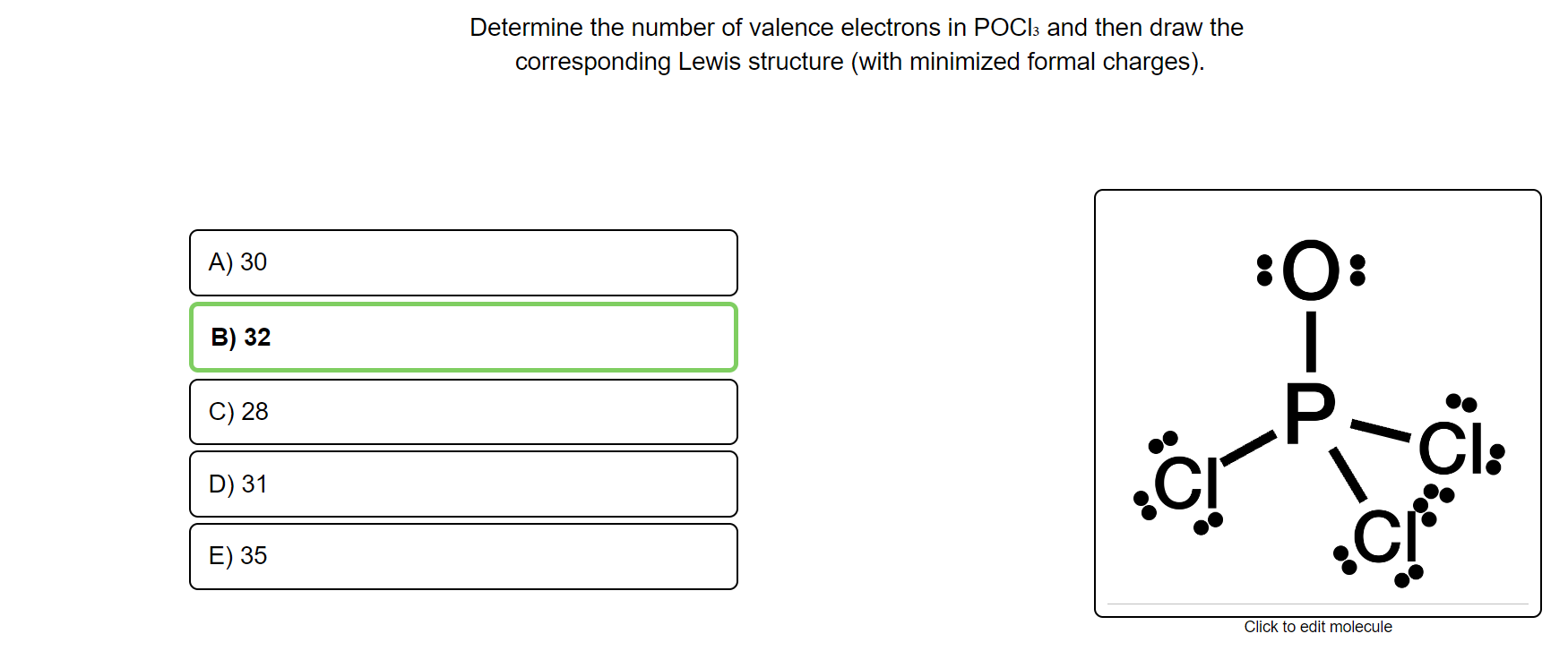The image size is (1568, 651).
Task: Click the bond between P and right Cl
Action: [1381, 430]
